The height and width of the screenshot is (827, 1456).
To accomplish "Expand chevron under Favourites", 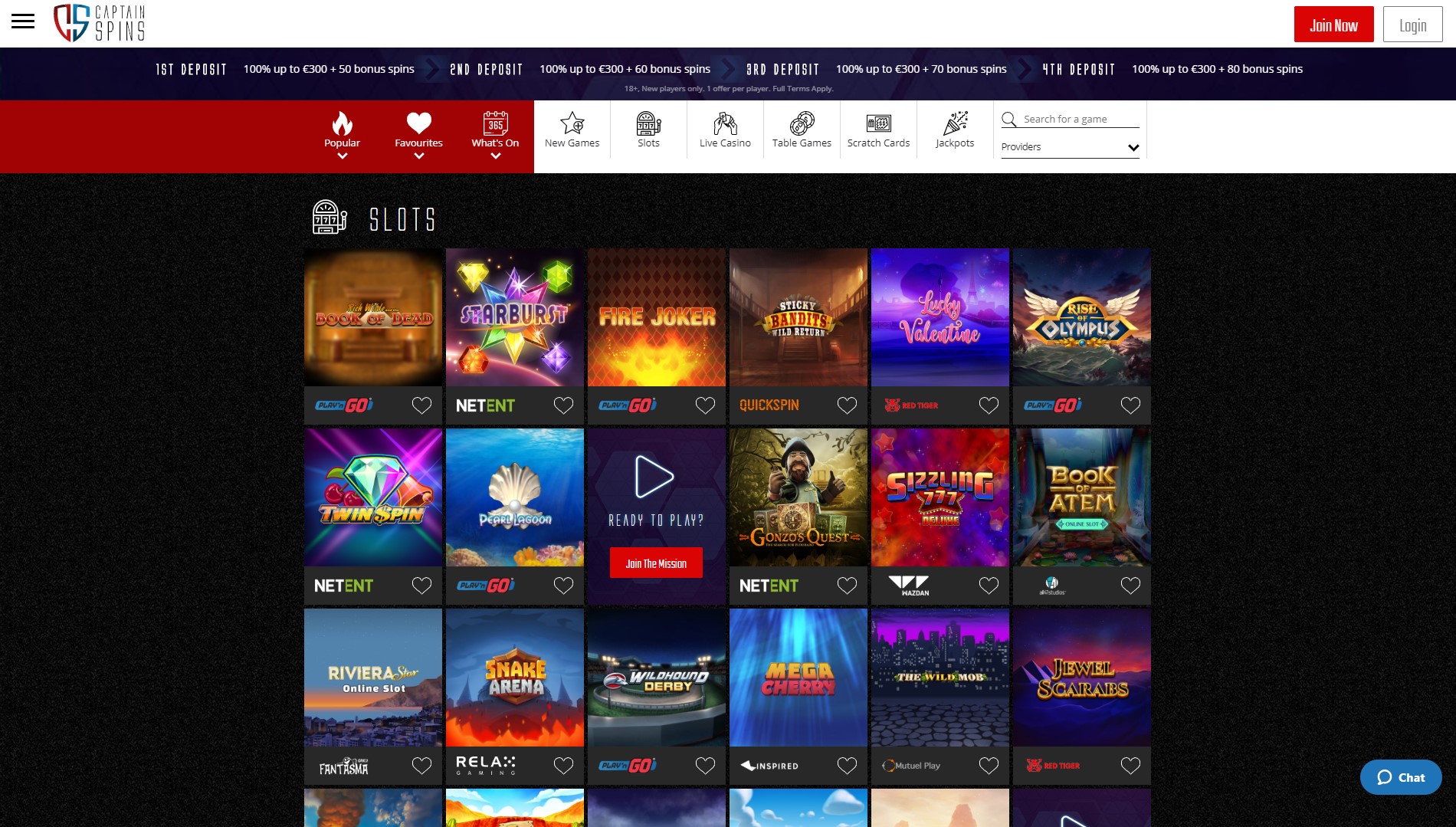I will [418, 156].
